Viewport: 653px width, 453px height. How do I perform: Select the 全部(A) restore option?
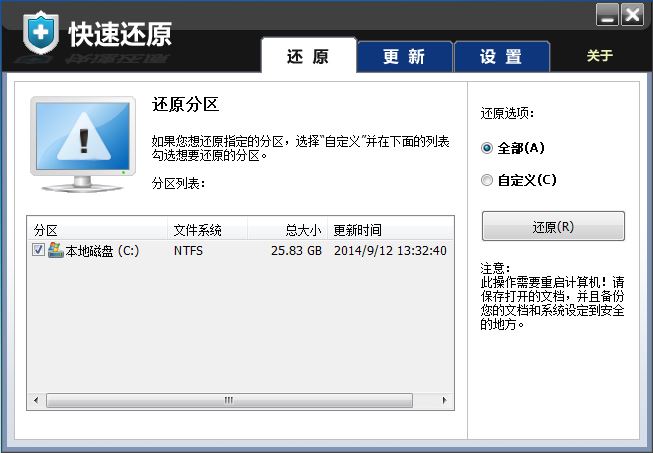click(513, 148)
